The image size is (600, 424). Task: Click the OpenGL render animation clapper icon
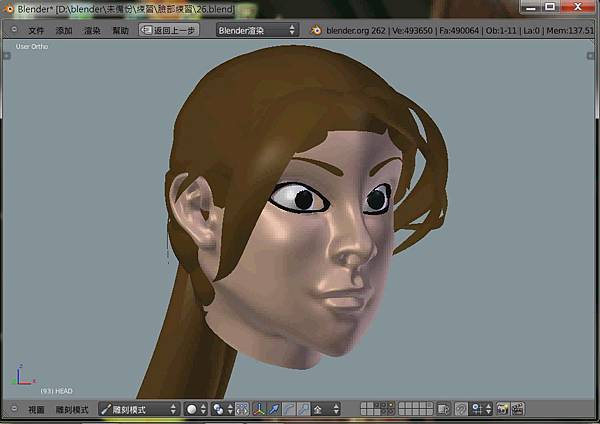tap(518, 409)
